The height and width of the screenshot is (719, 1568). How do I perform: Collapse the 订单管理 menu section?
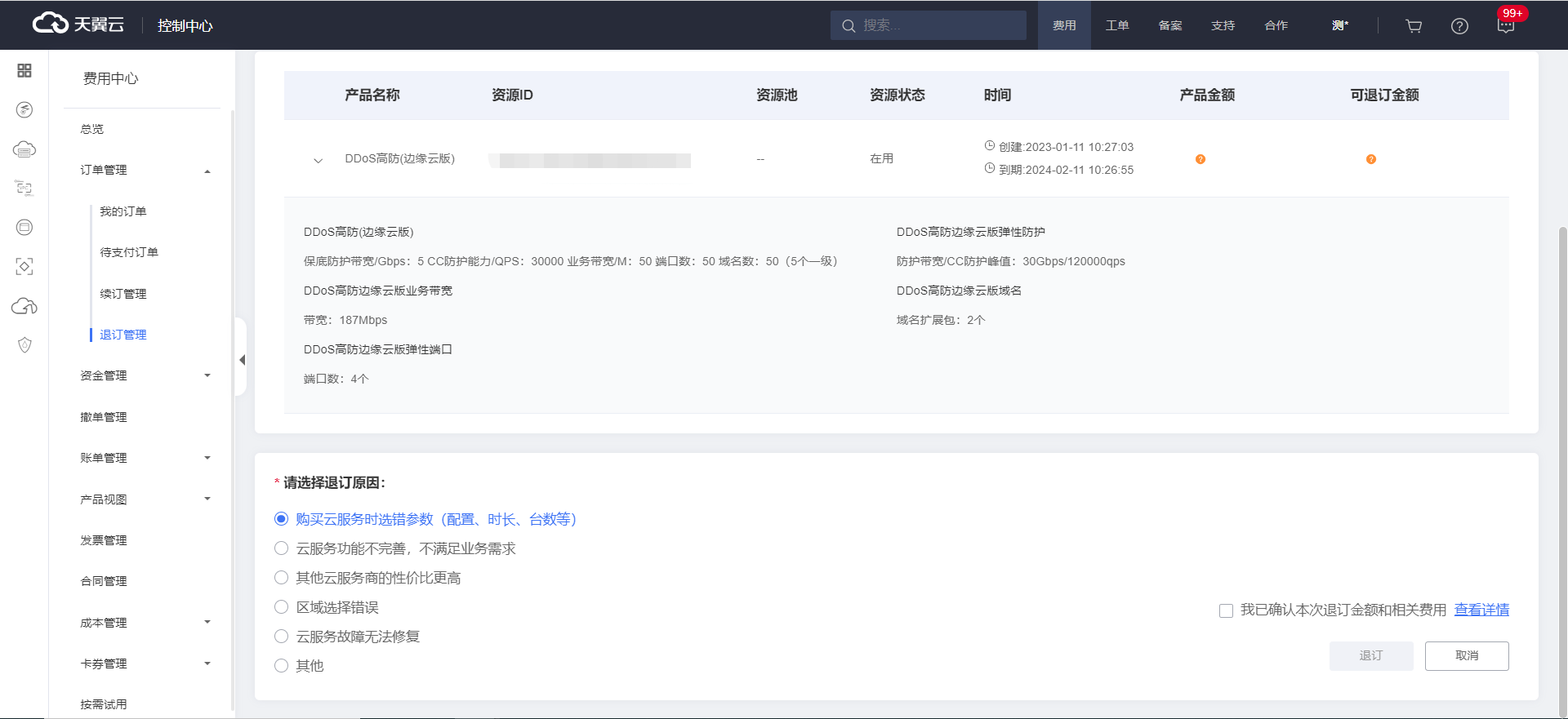tap(207, 171)
